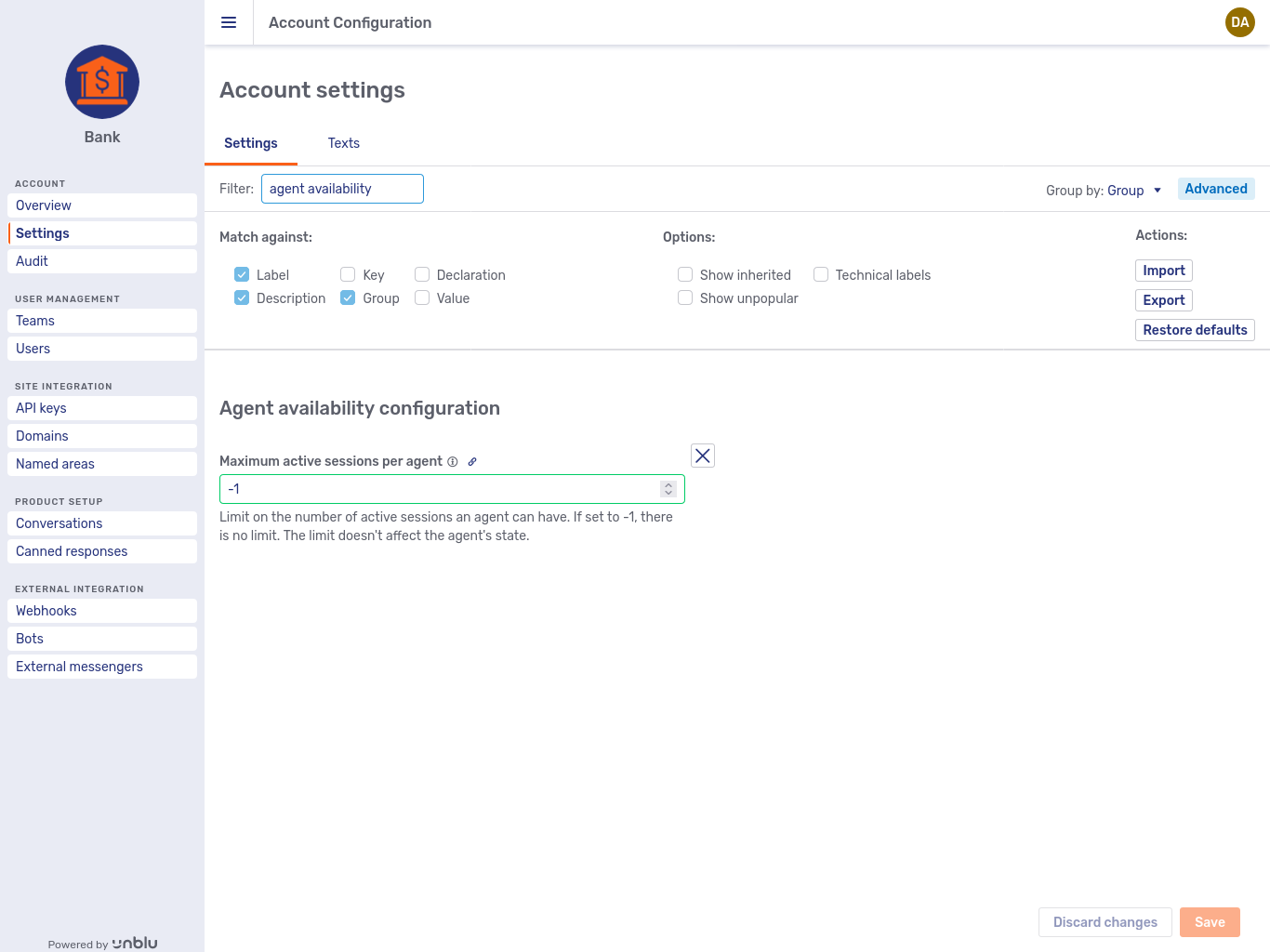Open the Audit page

(32, 261)
